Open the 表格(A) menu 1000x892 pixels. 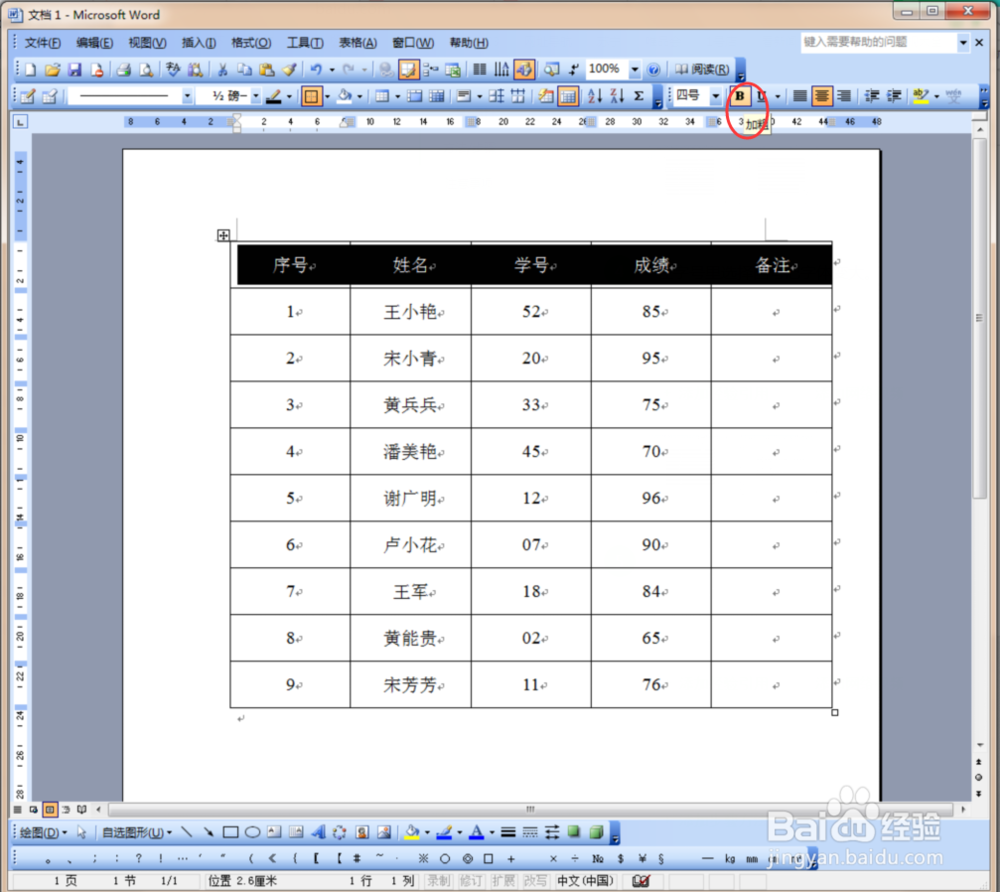(356, 42)
